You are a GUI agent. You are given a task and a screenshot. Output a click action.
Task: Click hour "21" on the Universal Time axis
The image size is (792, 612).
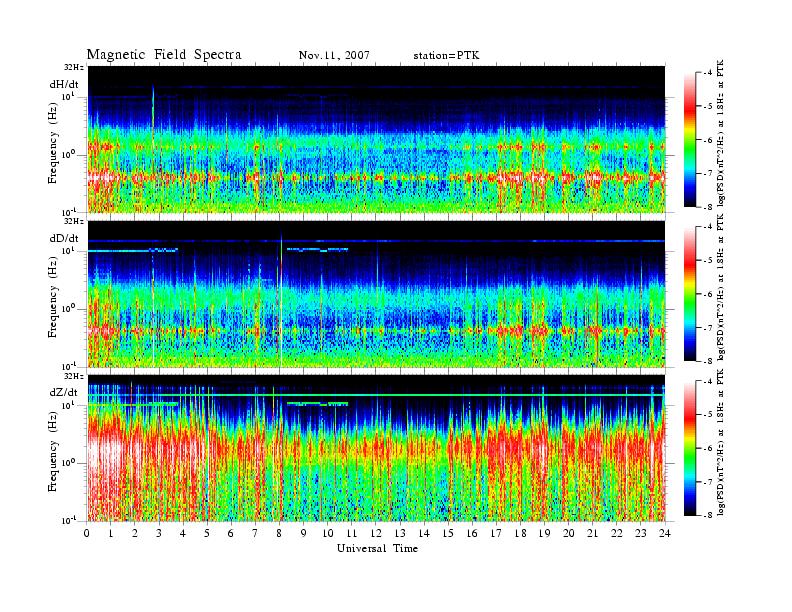pyautogui.click(x=592, y=533)
